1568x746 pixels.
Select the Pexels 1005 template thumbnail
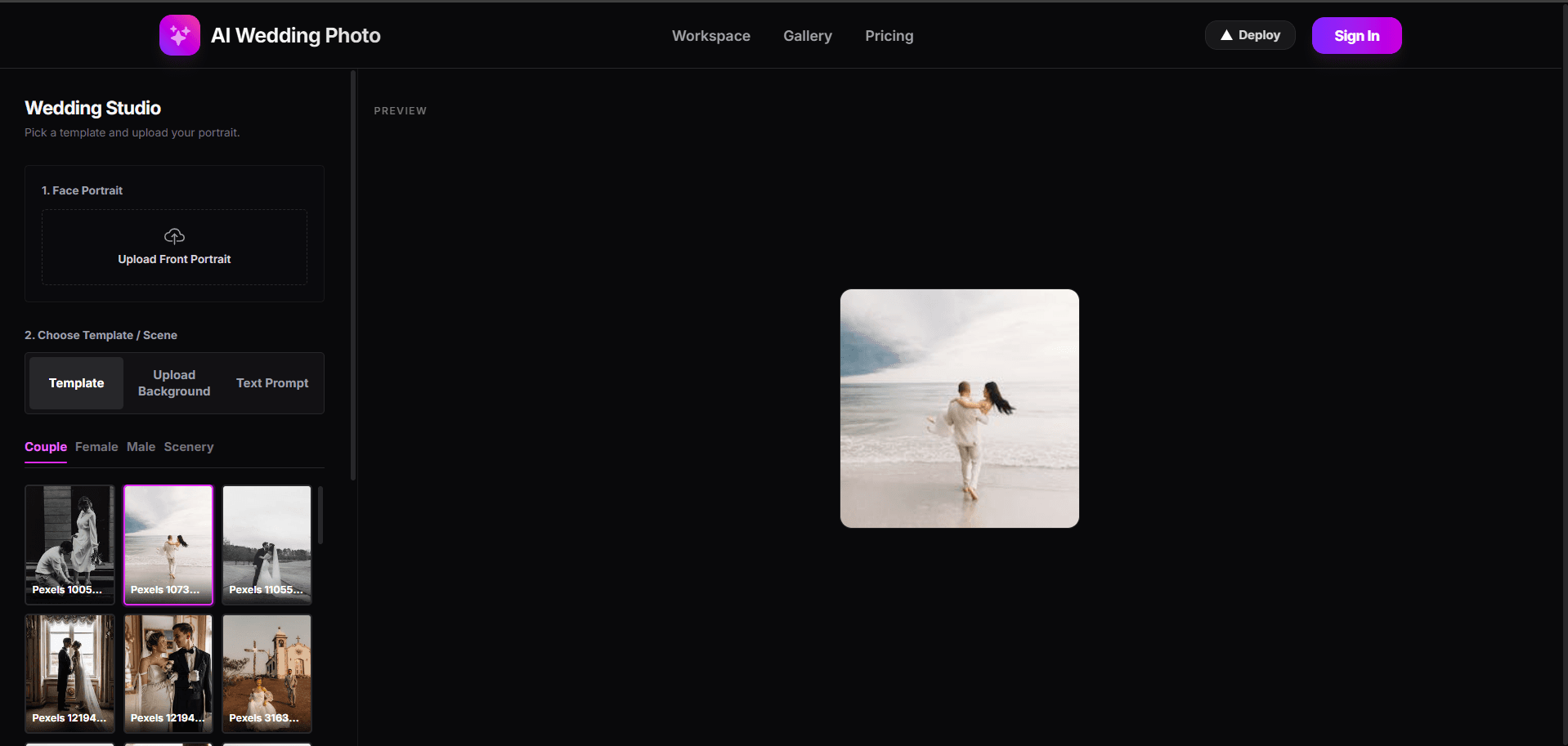tap(69, 544)
